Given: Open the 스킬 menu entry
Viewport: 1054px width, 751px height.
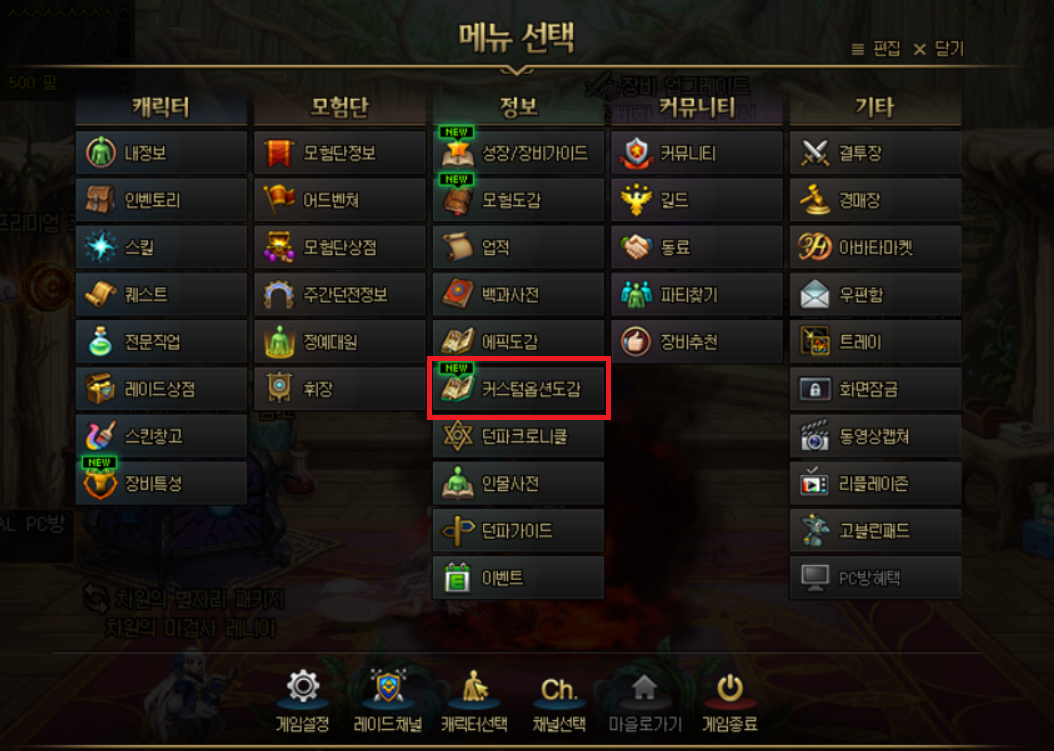Looking at the screenshot, I should pos(161,247).
